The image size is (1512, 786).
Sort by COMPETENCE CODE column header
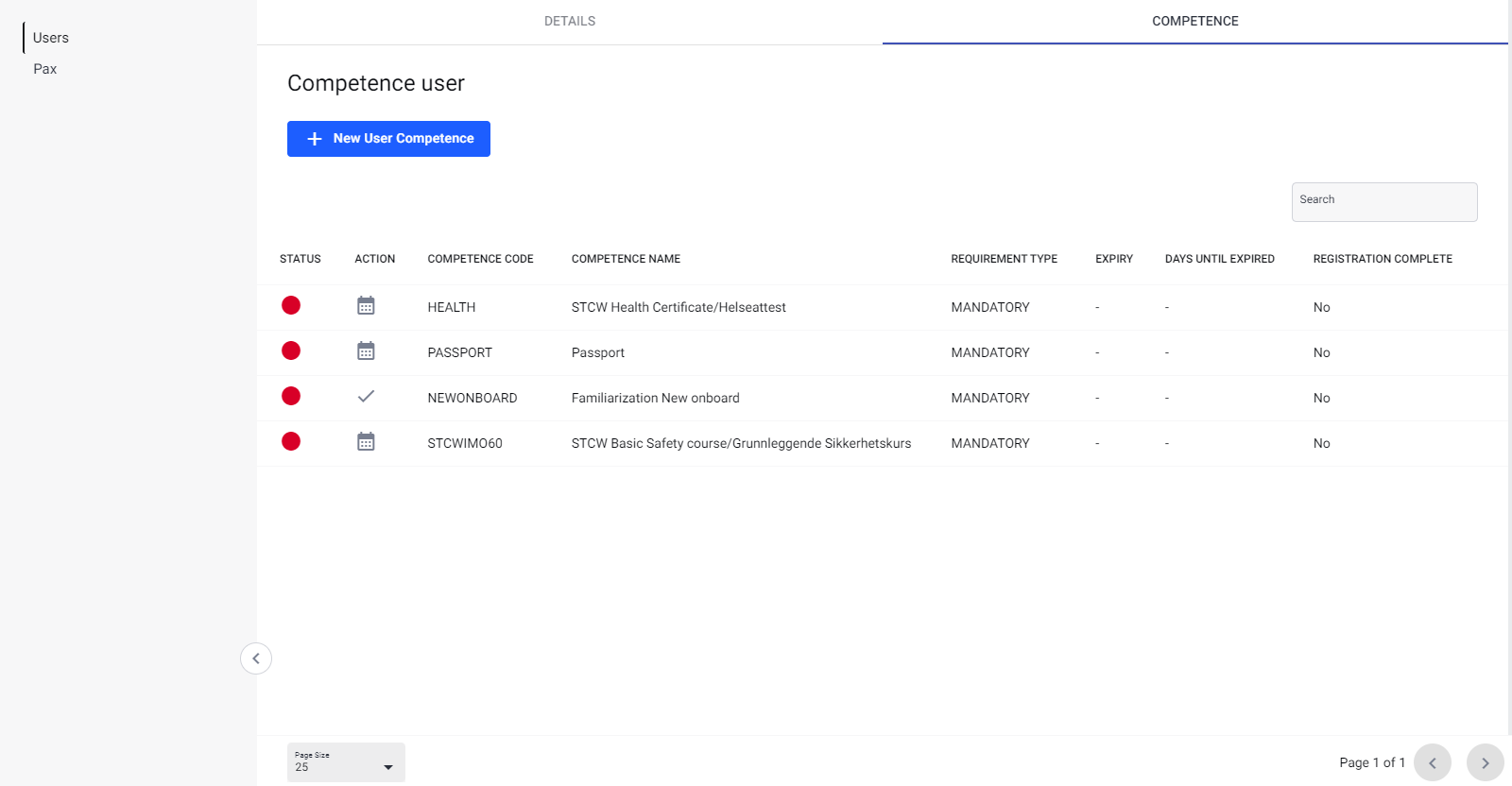coord(480,259)
